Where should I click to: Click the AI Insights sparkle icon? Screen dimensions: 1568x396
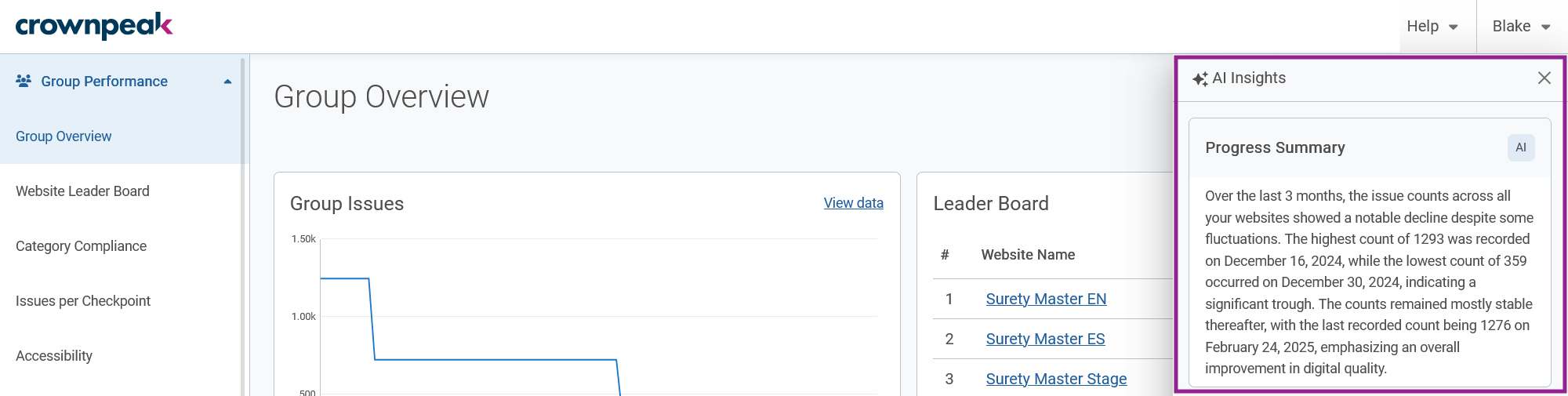[x=1200, y=79]
